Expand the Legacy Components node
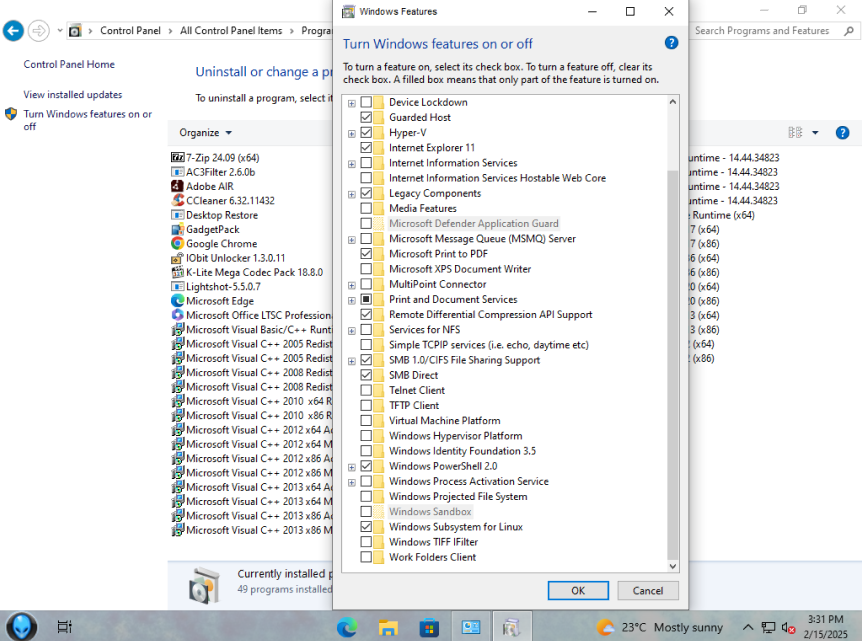The width and height of the screenshot is (862, 641). tap(352, 194)
